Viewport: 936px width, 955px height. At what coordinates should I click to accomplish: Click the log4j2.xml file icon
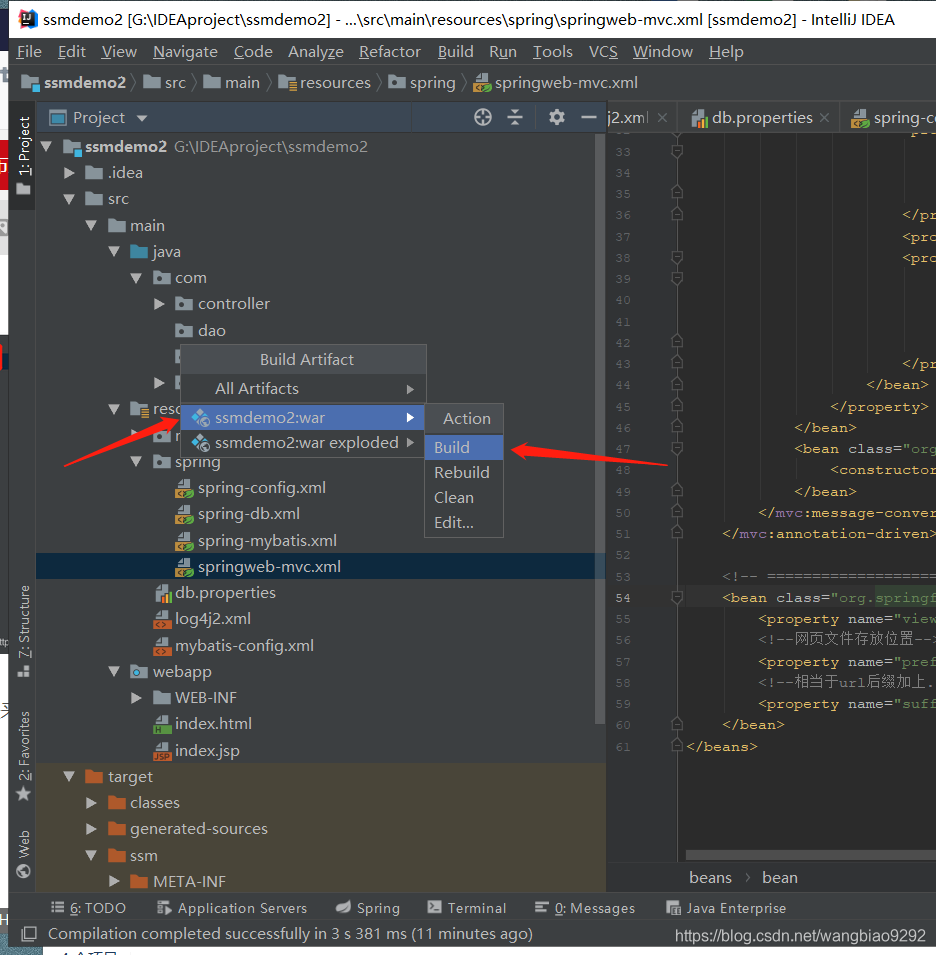pos(162,619)
